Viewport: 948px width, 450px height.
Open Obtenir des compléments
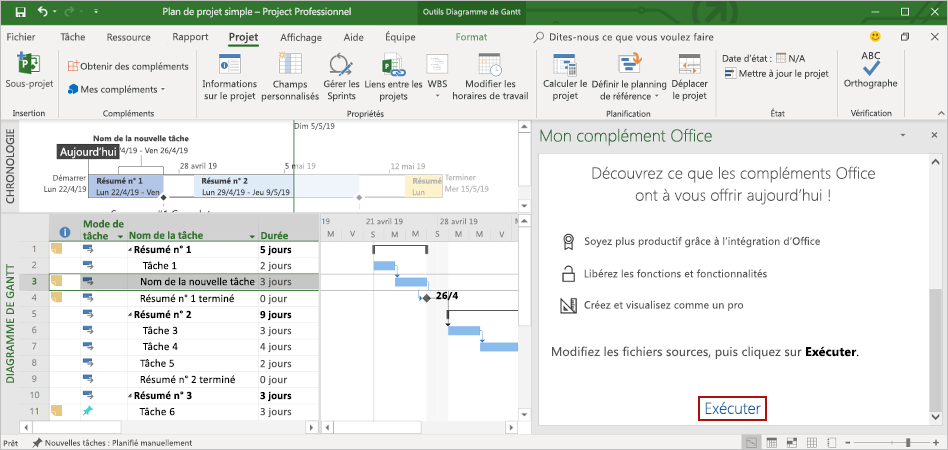pos(128,67)
